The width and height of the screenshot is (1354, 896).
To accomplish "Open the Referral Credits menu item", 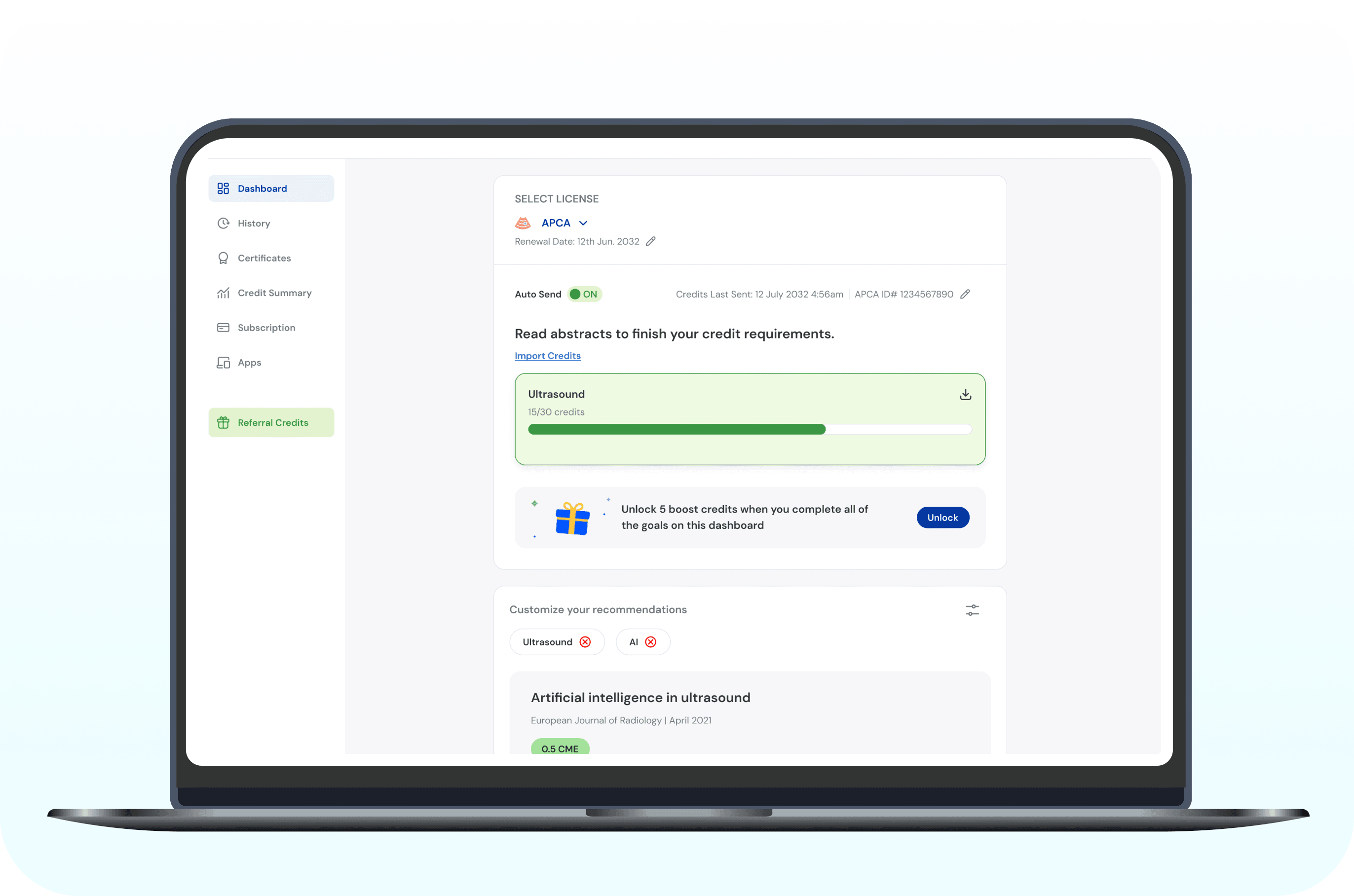I will pos(271,423).
